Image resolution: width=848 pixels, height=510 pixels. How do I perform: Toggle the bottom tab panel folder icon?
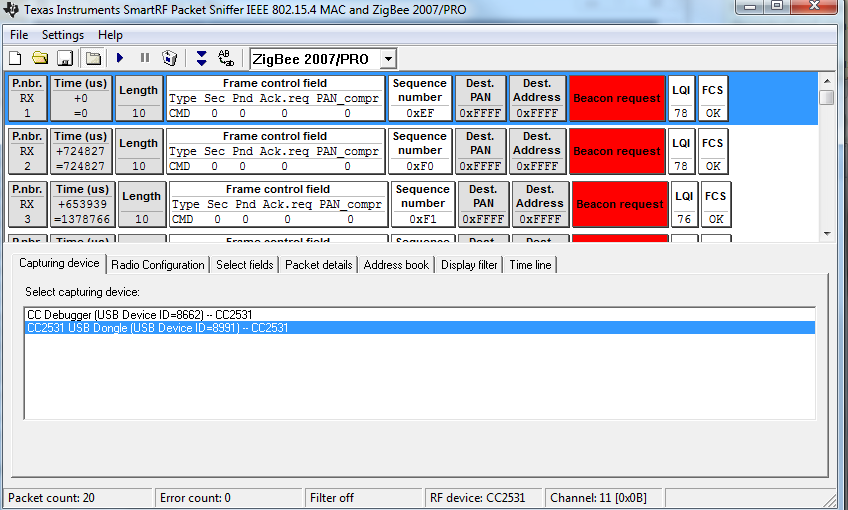[93, 58]
